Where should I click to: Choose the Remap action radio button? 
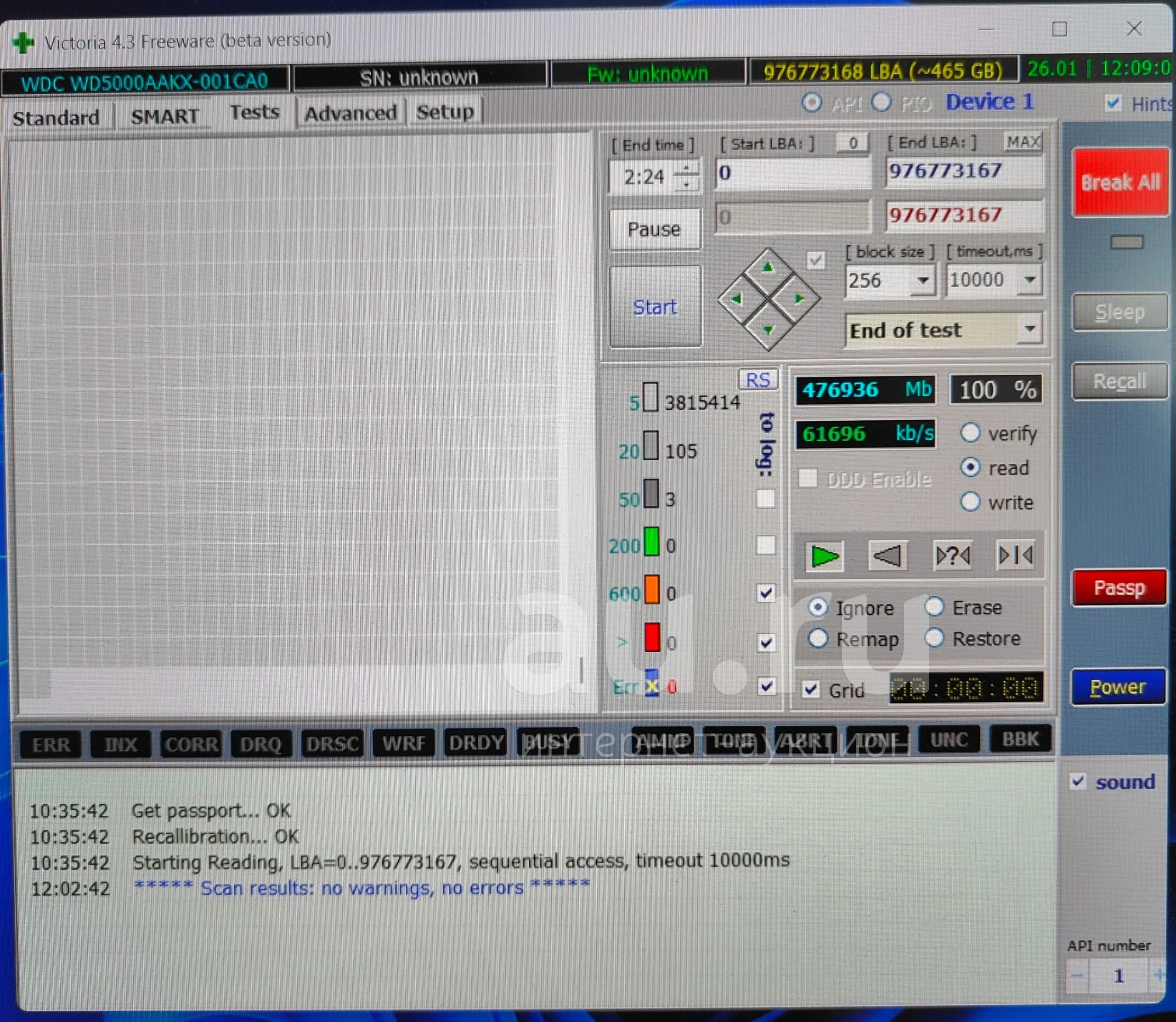(818, 638)
